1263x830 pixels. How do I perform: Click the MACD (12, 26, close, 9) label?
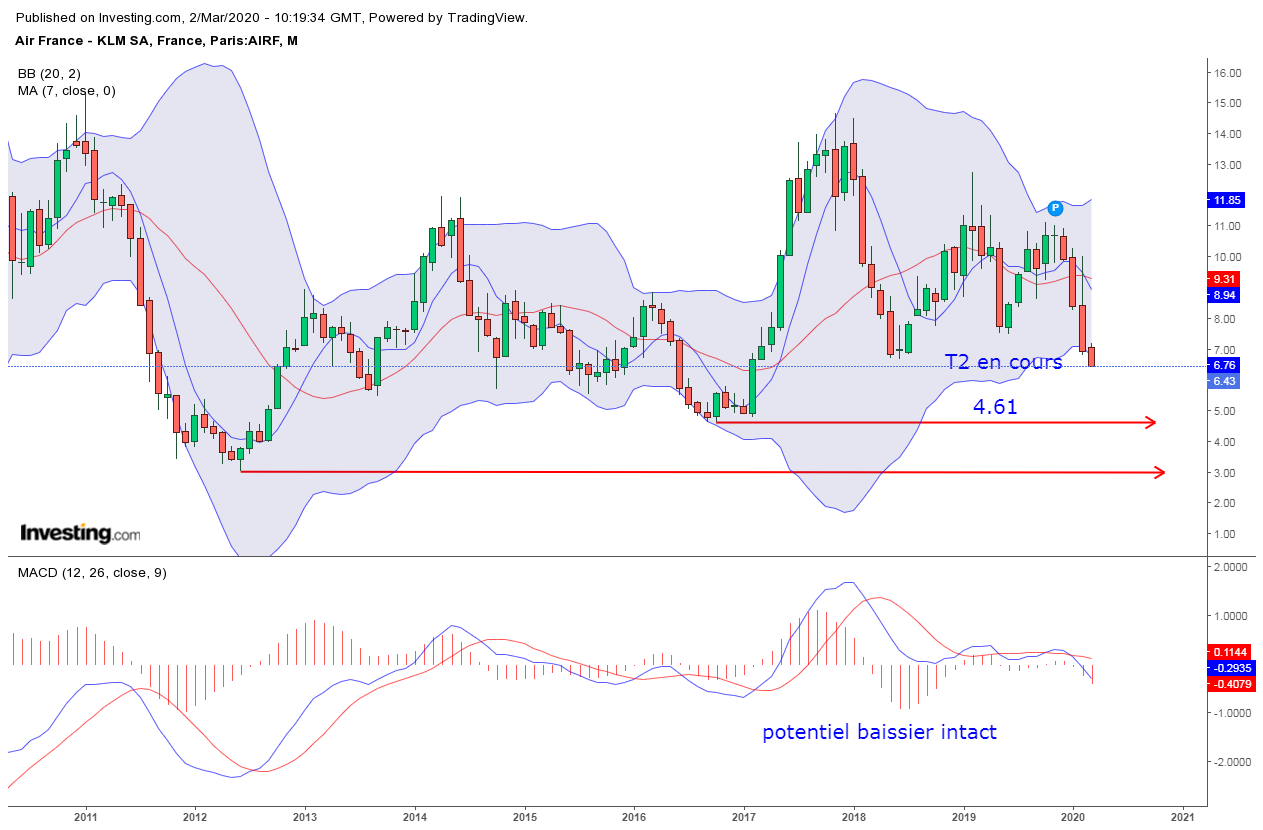tap(92, 573)
